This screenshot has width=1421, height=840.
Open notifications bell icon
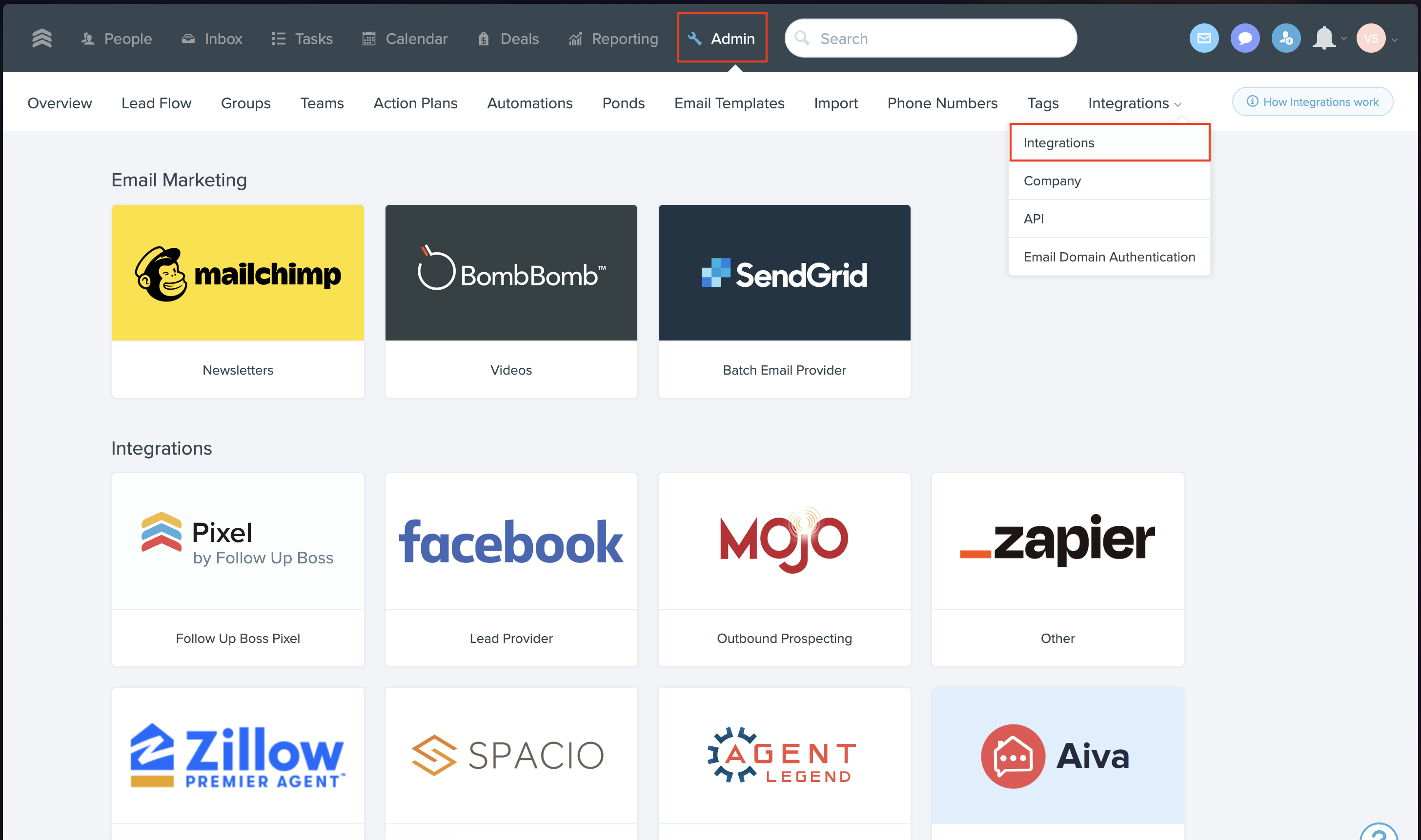click(1323, 39)
